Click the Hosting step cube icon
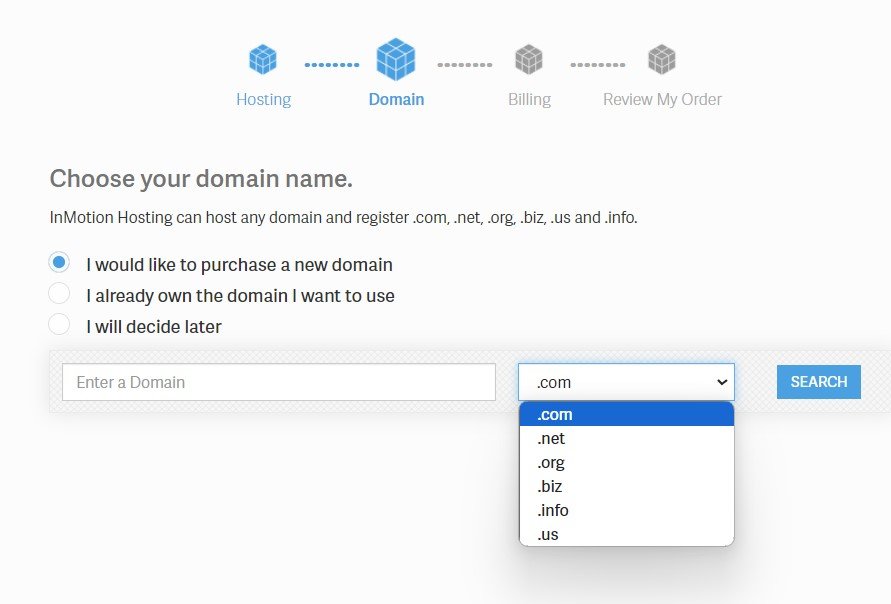The image size is (891, 604). click(263, 59)
